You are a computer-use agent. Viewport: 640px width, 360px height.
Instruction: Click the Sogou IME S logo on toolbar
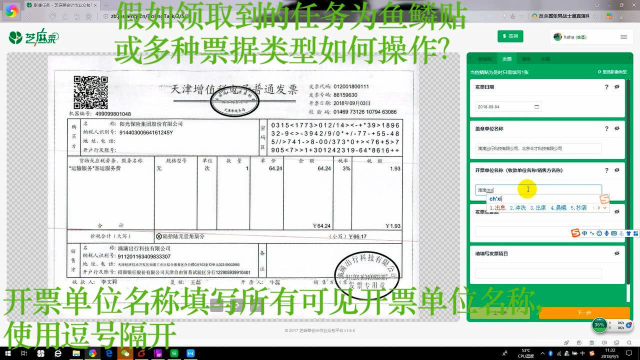pos(575,233)
